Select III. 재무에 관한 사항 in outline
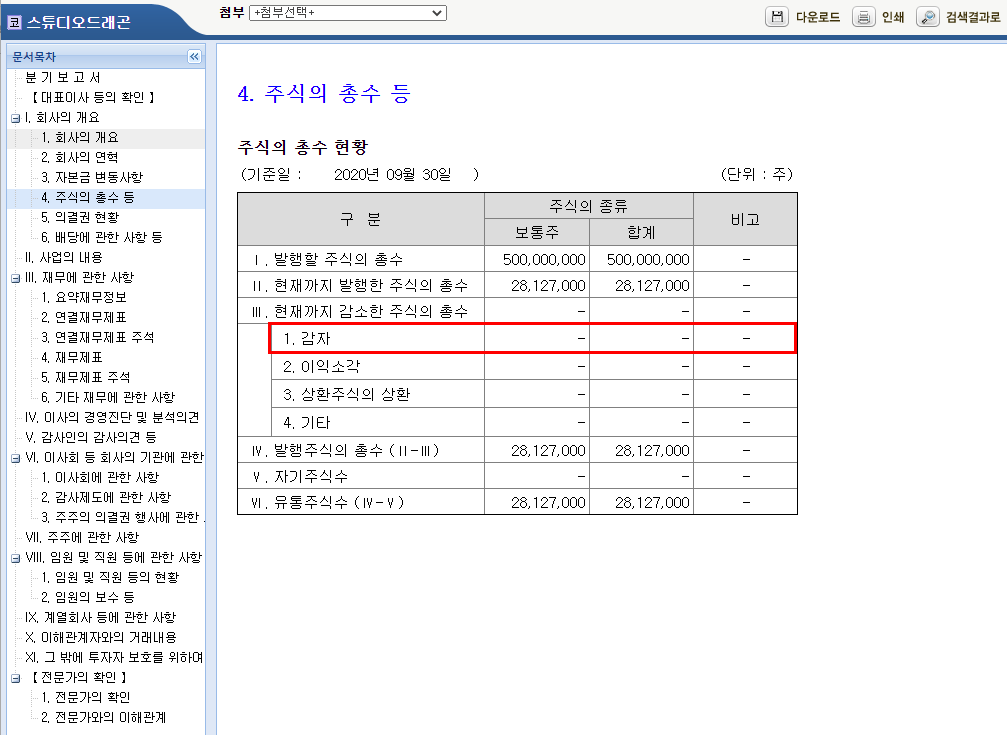This screenshot has height=735, width=1007. click(80, 277)
